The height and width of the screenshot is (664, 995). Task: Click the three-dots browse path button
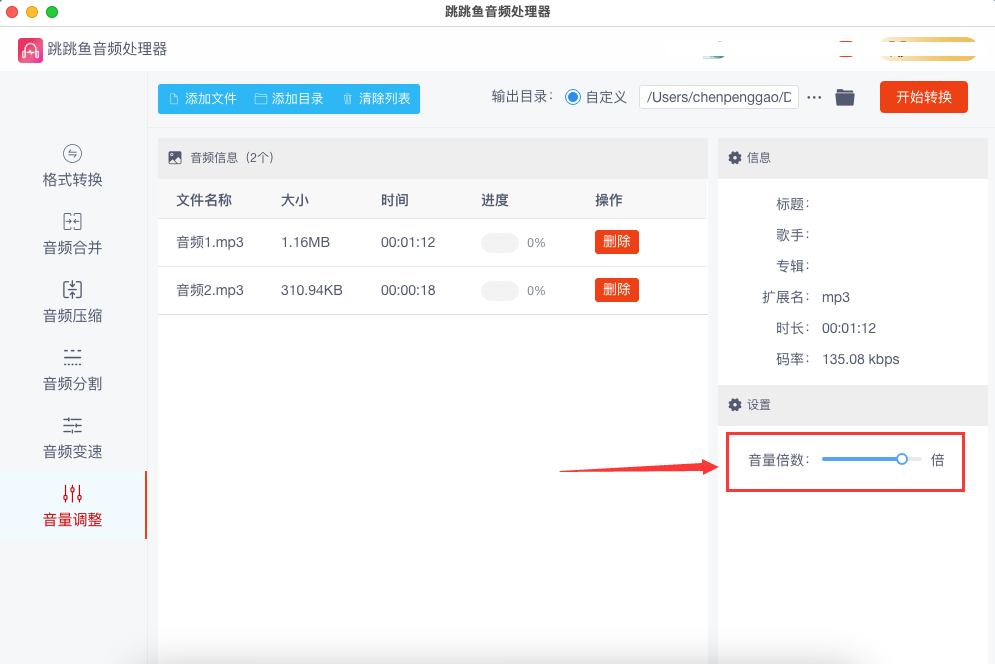[814, 97]
